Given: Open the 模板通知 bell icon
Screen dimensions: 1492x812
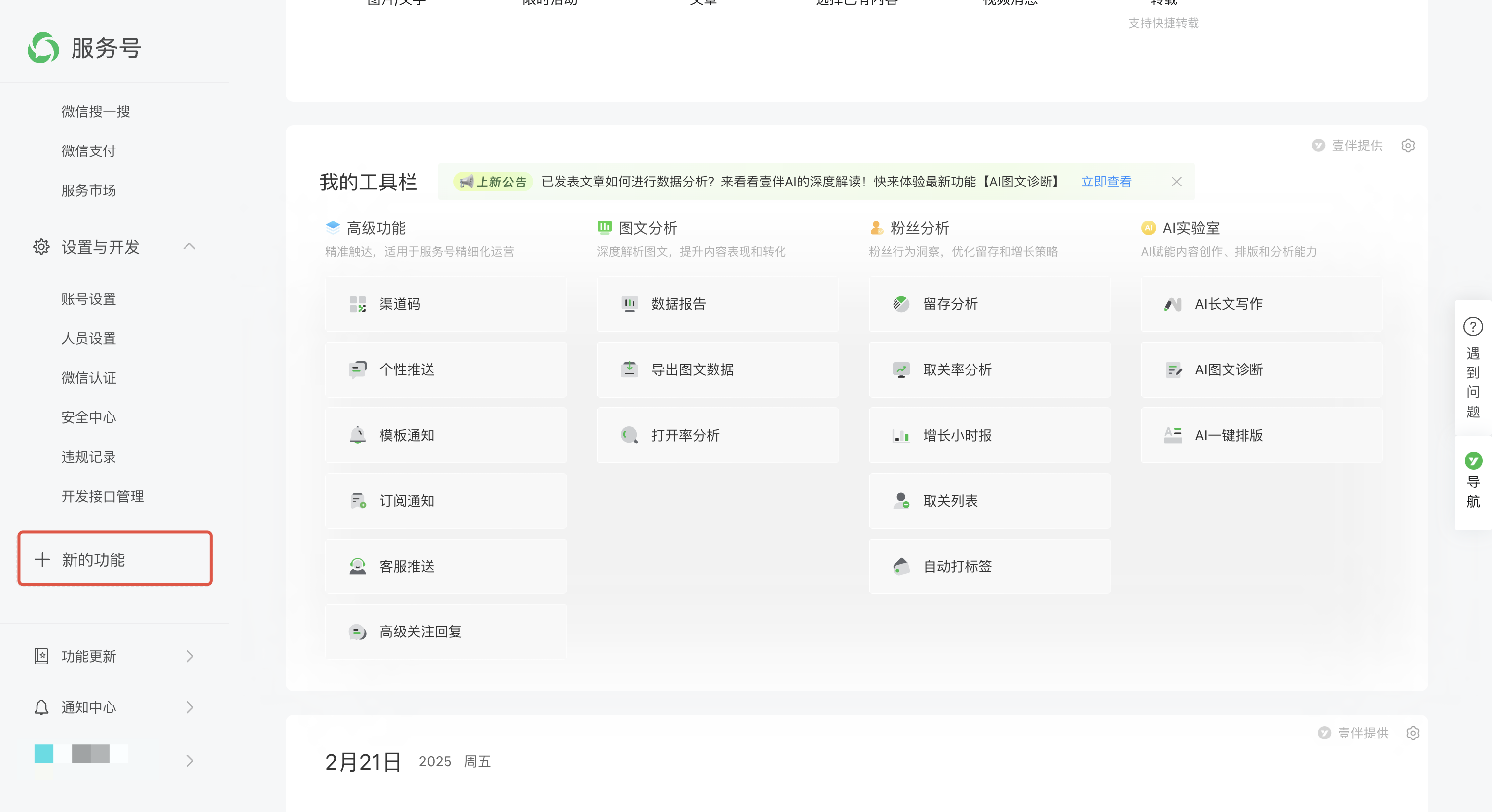Looking at the screenshot, I should tap(357, 435).
